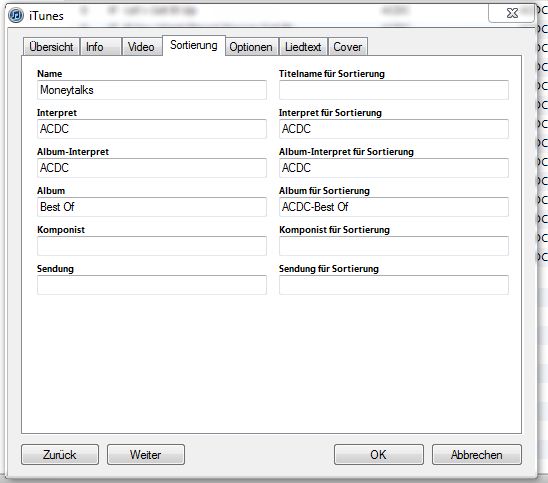The image size is (548, 483).
Task: Switch to the Übersicht tab
Action: pyautogui.click(x=51, y=47)
